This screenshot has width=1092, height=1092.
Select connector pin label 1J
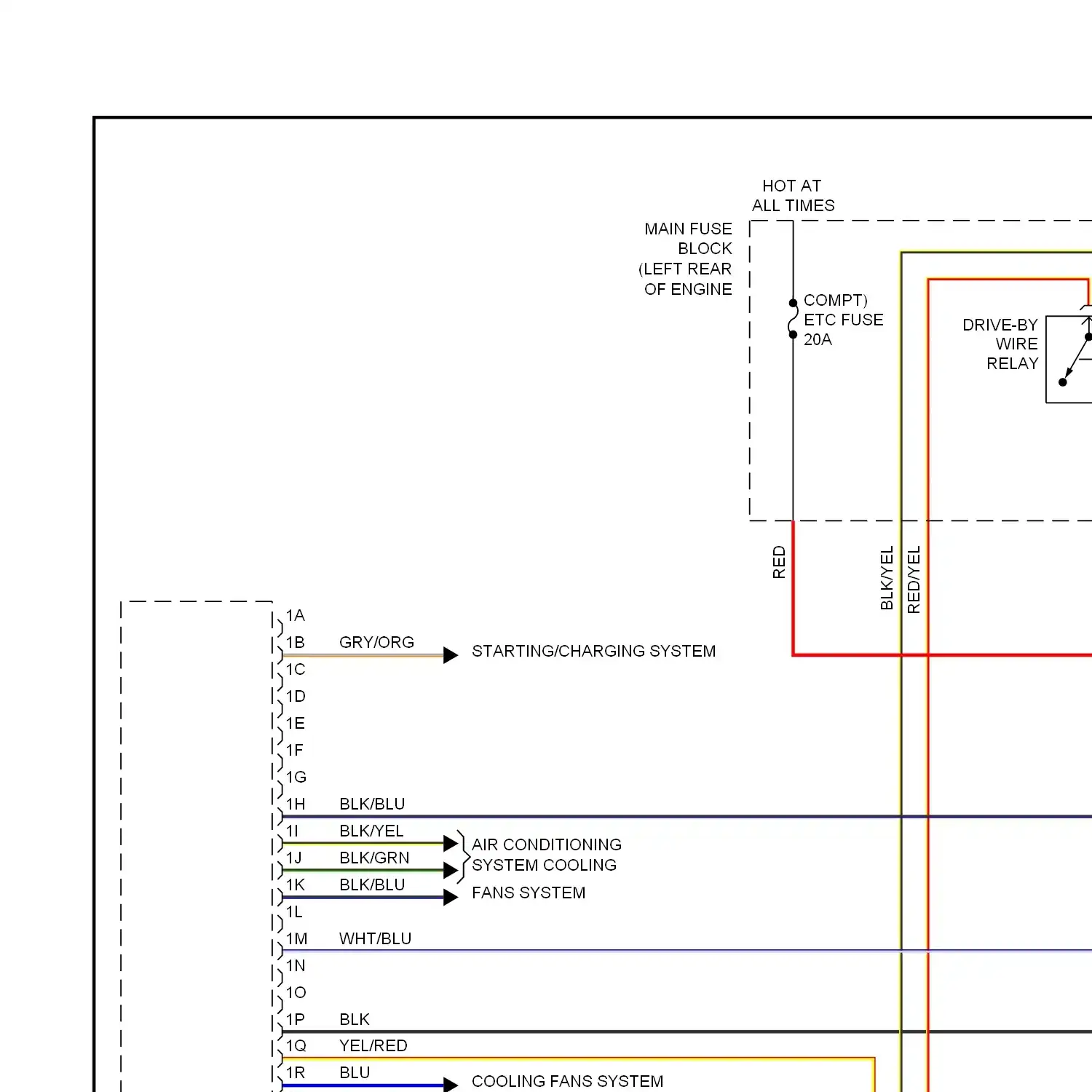[x=293, y=858]
